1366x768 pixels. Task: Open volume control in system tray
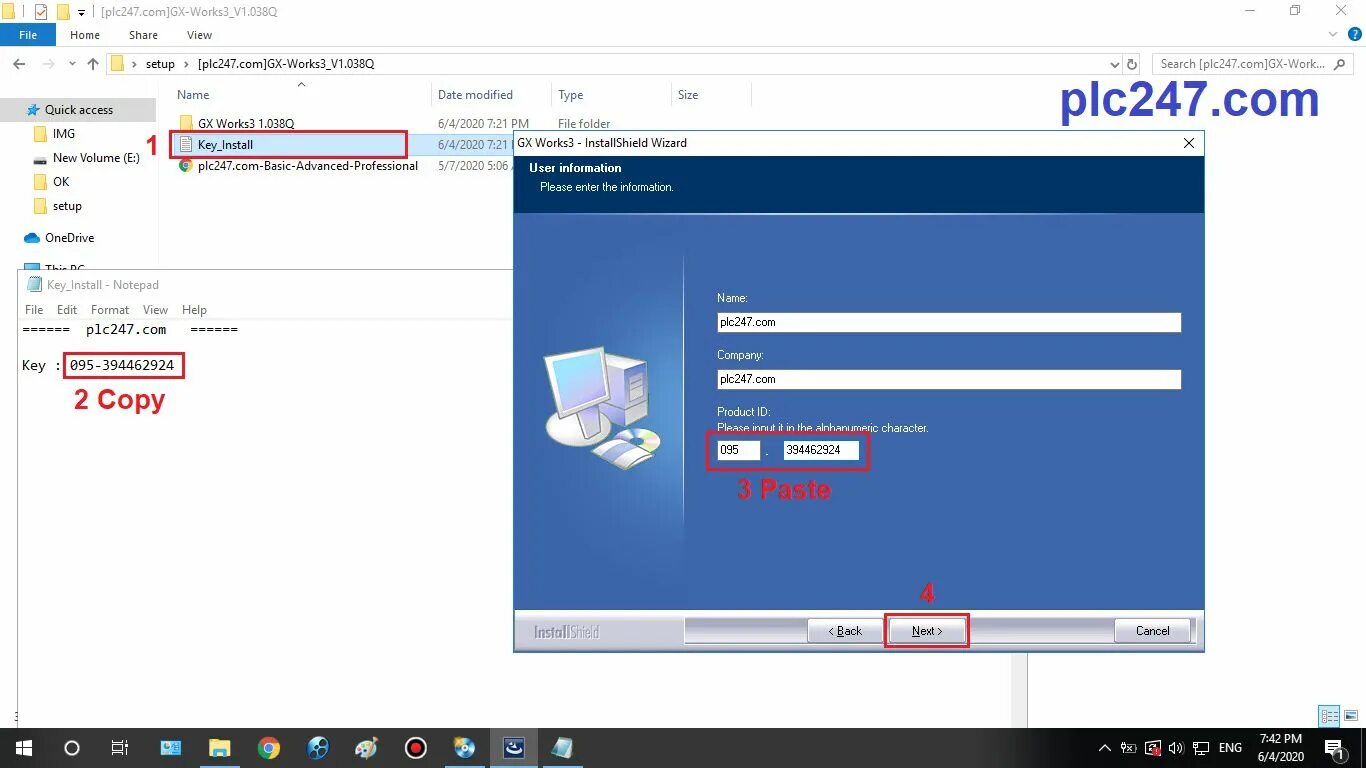click(1176, 748)
